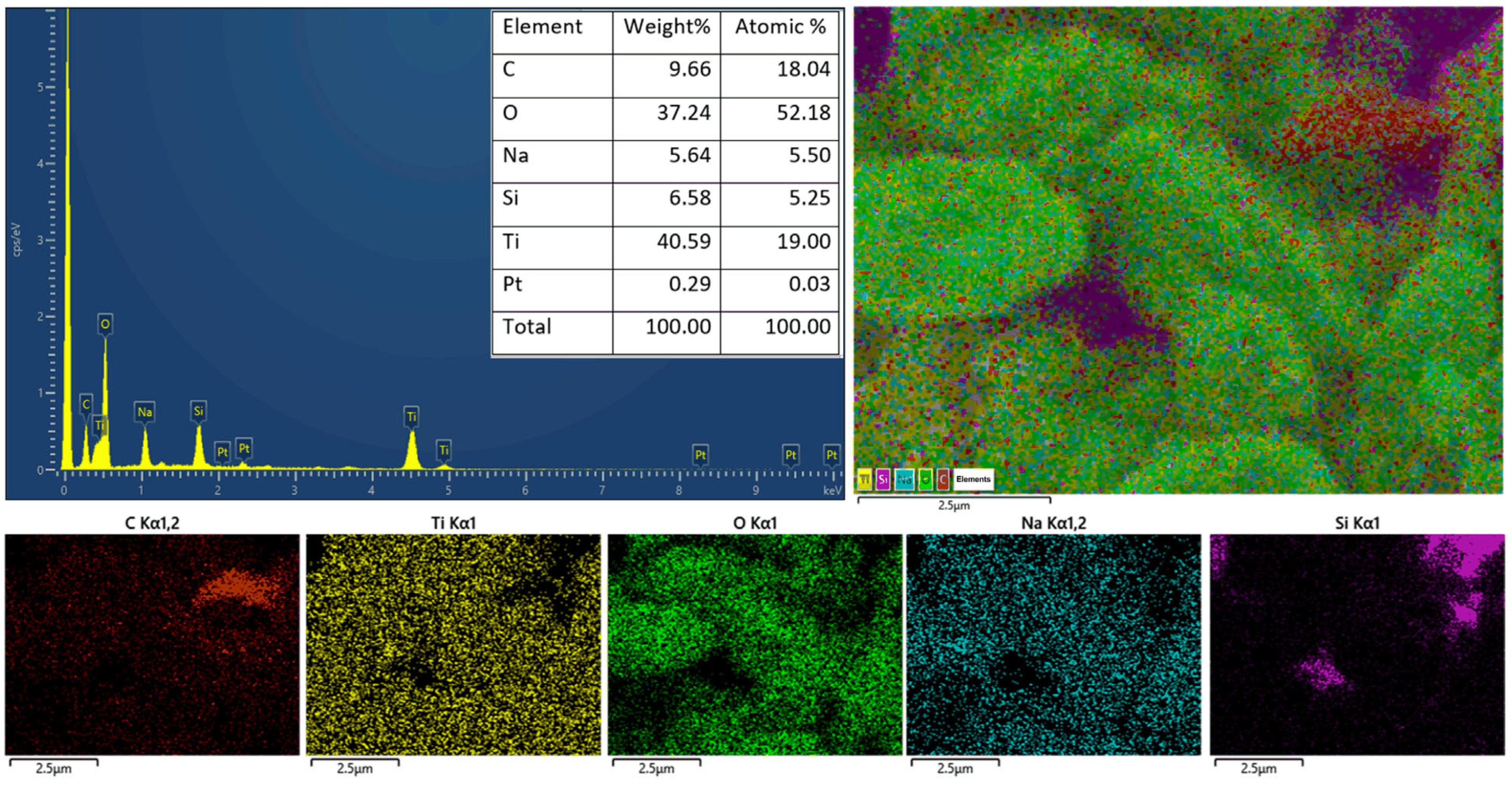Toggle the cyan Na legend swatch

coord(904,479)
